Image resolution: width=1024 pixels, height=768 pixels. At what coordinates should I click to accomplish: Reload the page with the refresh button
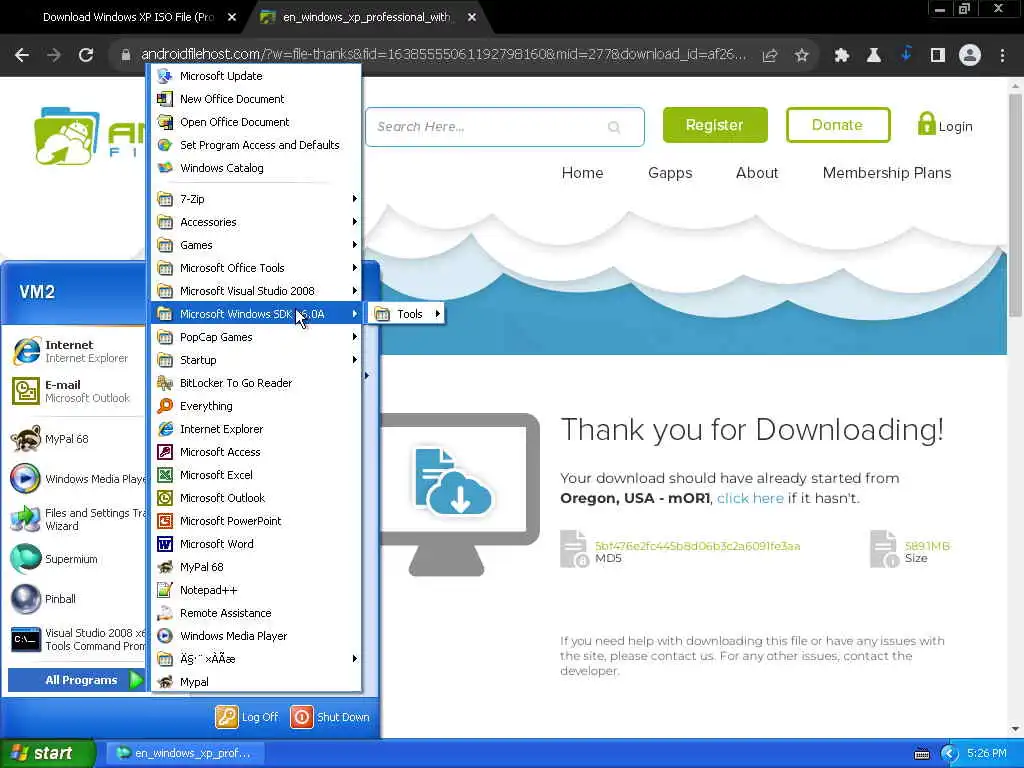[86, 56]
